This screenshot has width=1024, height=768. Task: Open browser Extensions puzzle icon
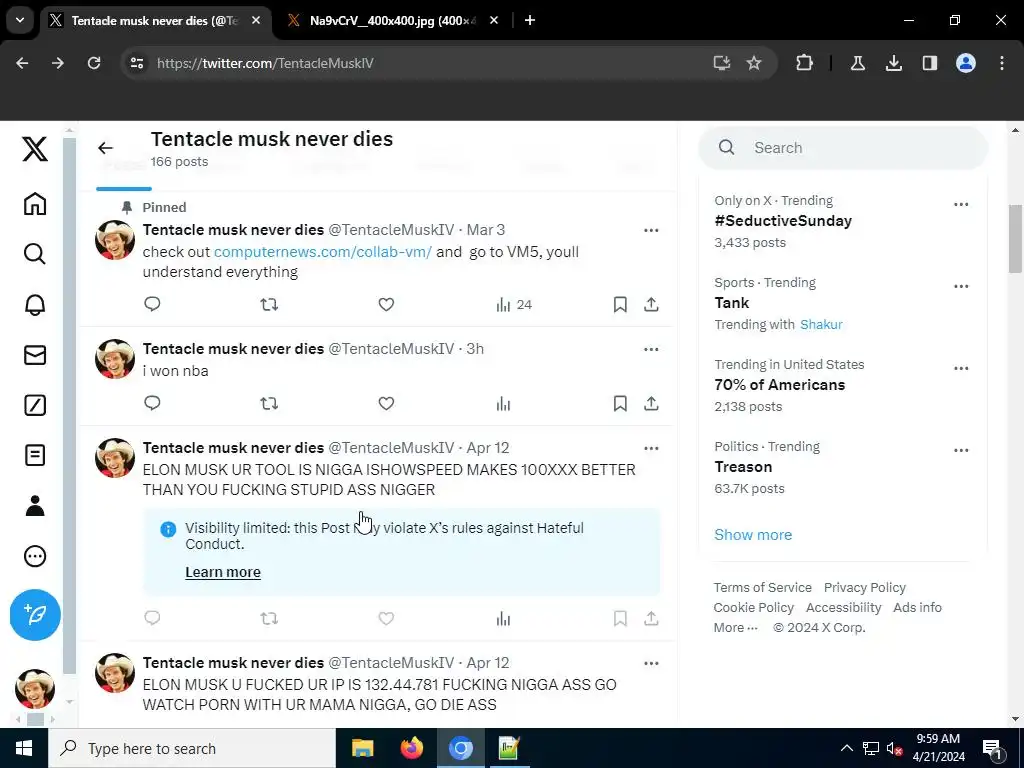pos(805,63)
